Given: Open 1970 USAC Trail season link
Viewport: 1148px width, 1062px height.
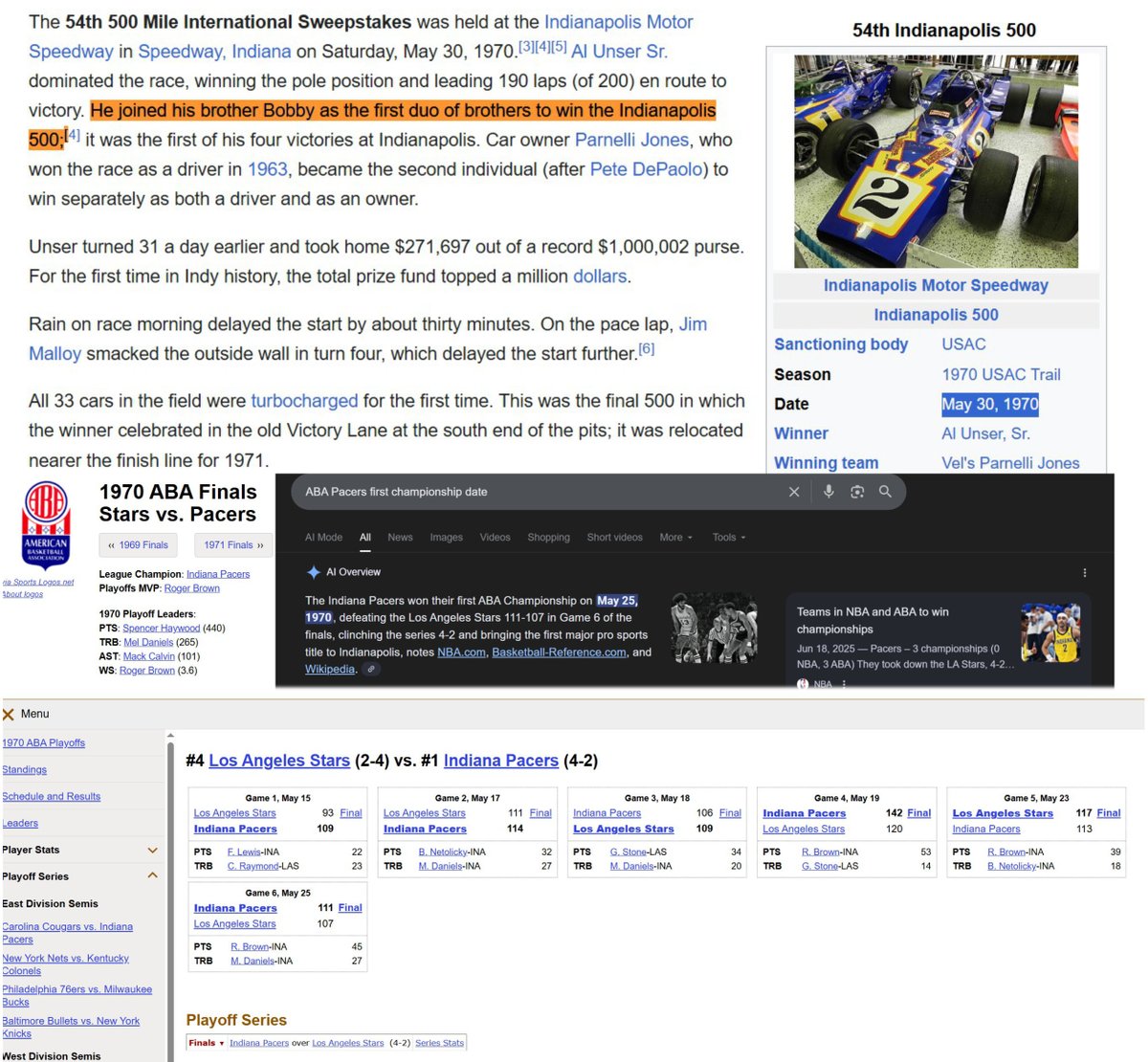Looking at the screenshot, I should pyautogui.click(x=1001, y=374).
